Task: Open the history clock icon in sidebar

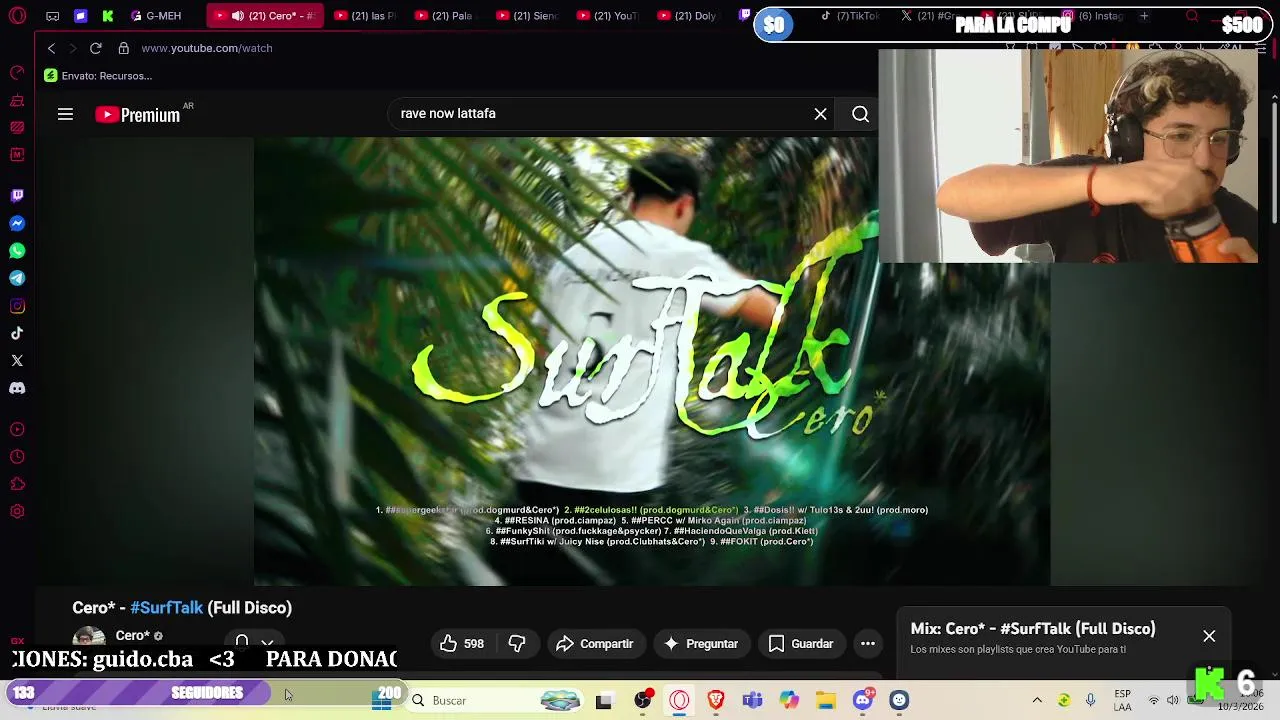Action: [x=17, y=457]
